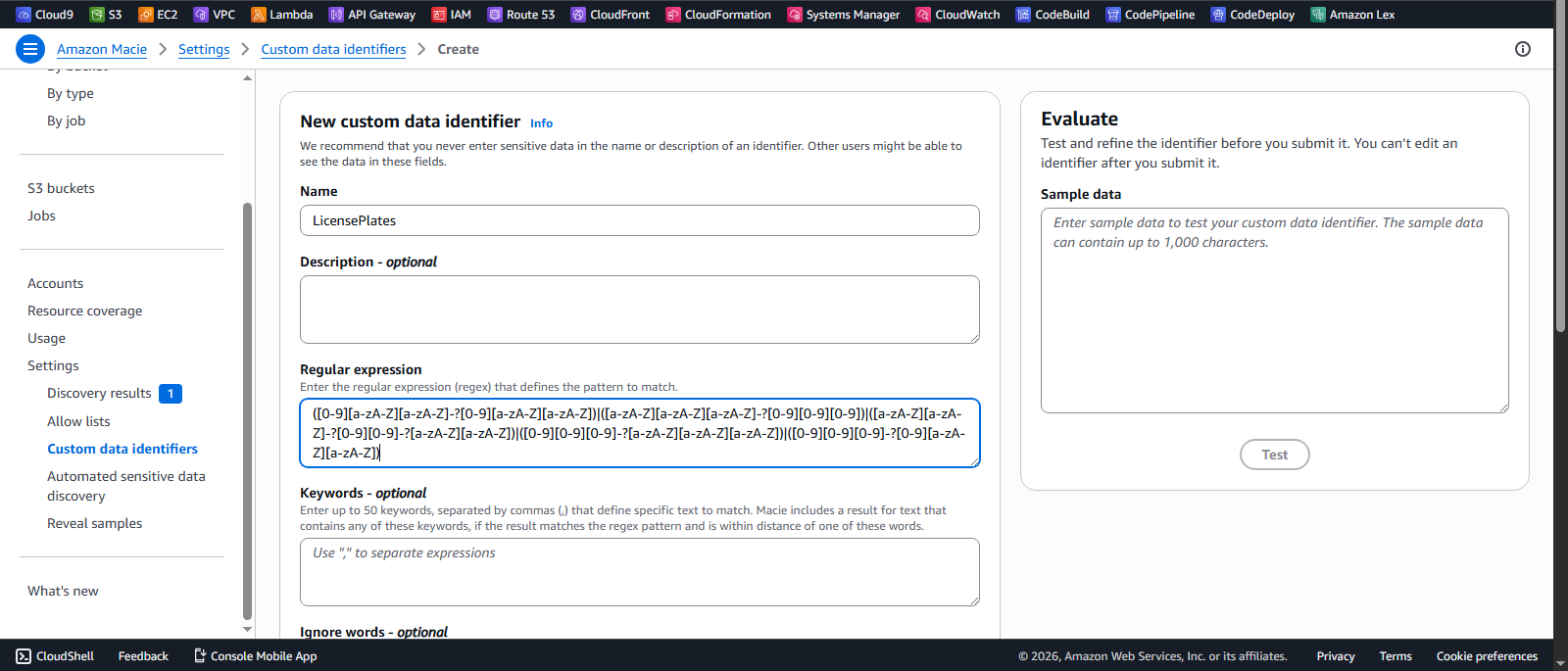Open Automated sensitive data discovery
The width and height of the screenshot is (1568, 671).
point(126,486)
